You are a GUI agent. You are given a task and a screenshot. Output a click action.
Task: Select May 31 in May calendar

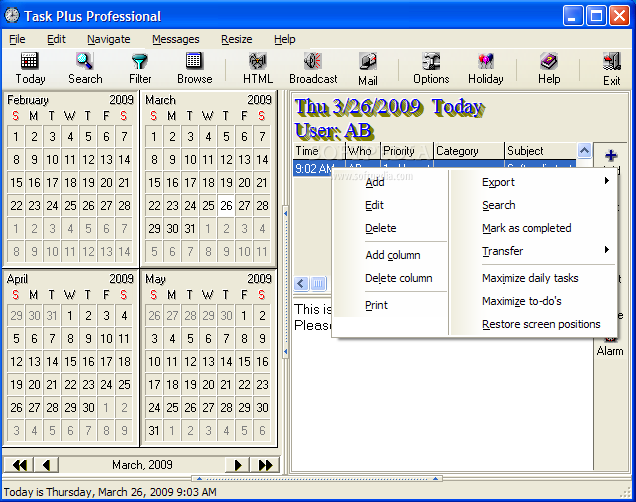154,430
